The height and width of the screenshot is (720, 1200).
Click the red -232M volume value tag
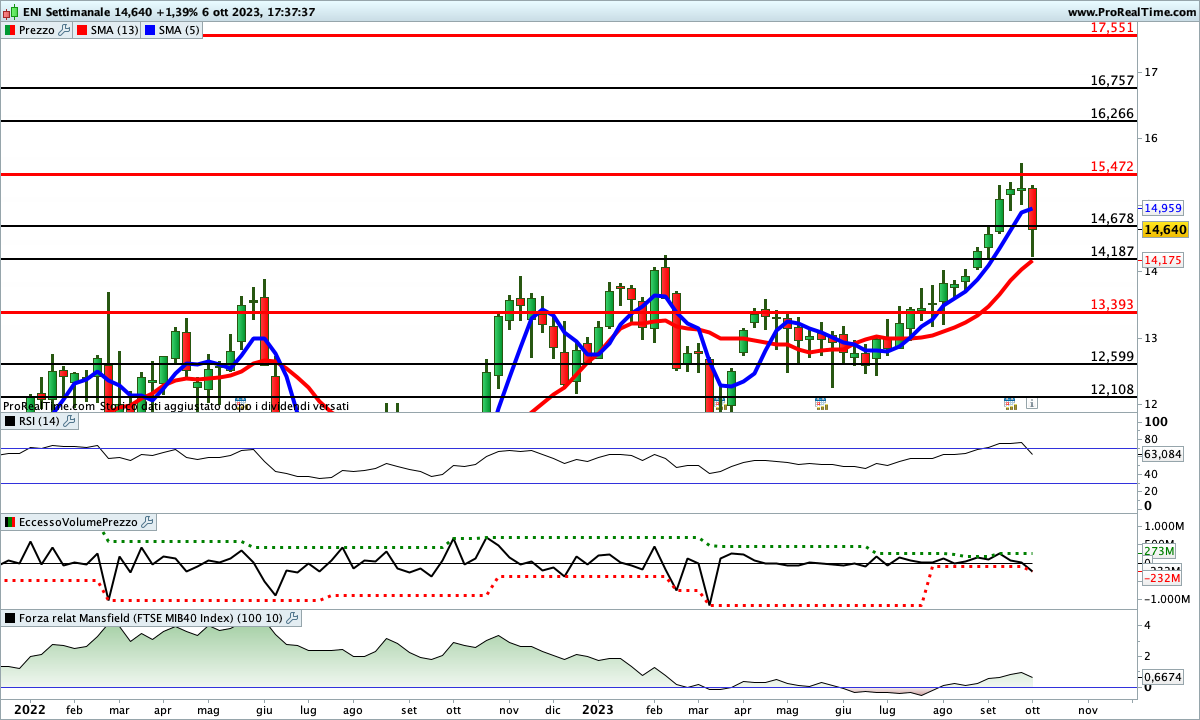pyautogui.click(x=1162, y=578)
